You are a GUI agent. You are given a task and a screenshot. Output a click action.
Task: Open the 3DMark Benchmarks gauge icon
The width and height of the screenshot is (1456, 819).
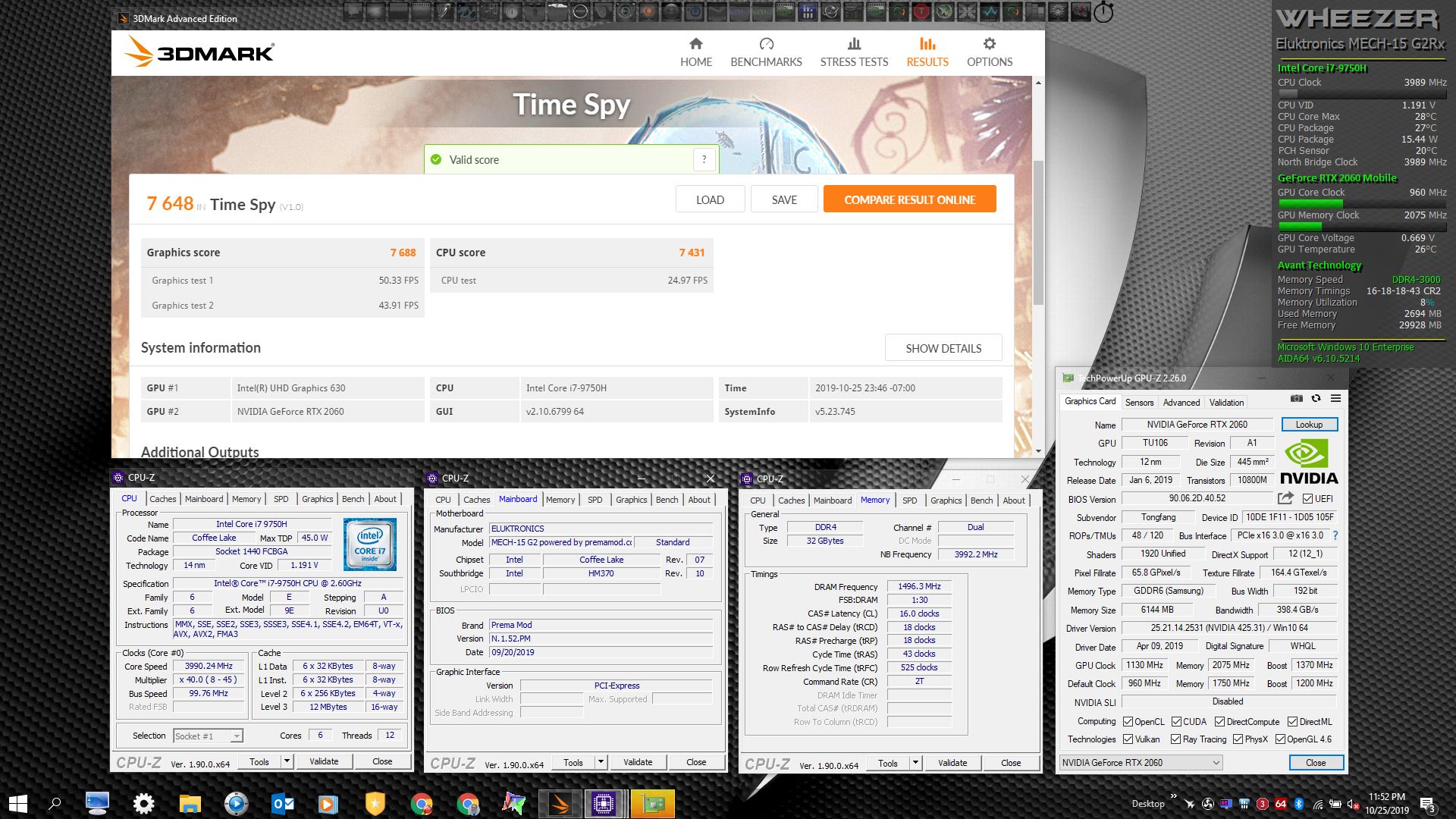pos(766,44)
